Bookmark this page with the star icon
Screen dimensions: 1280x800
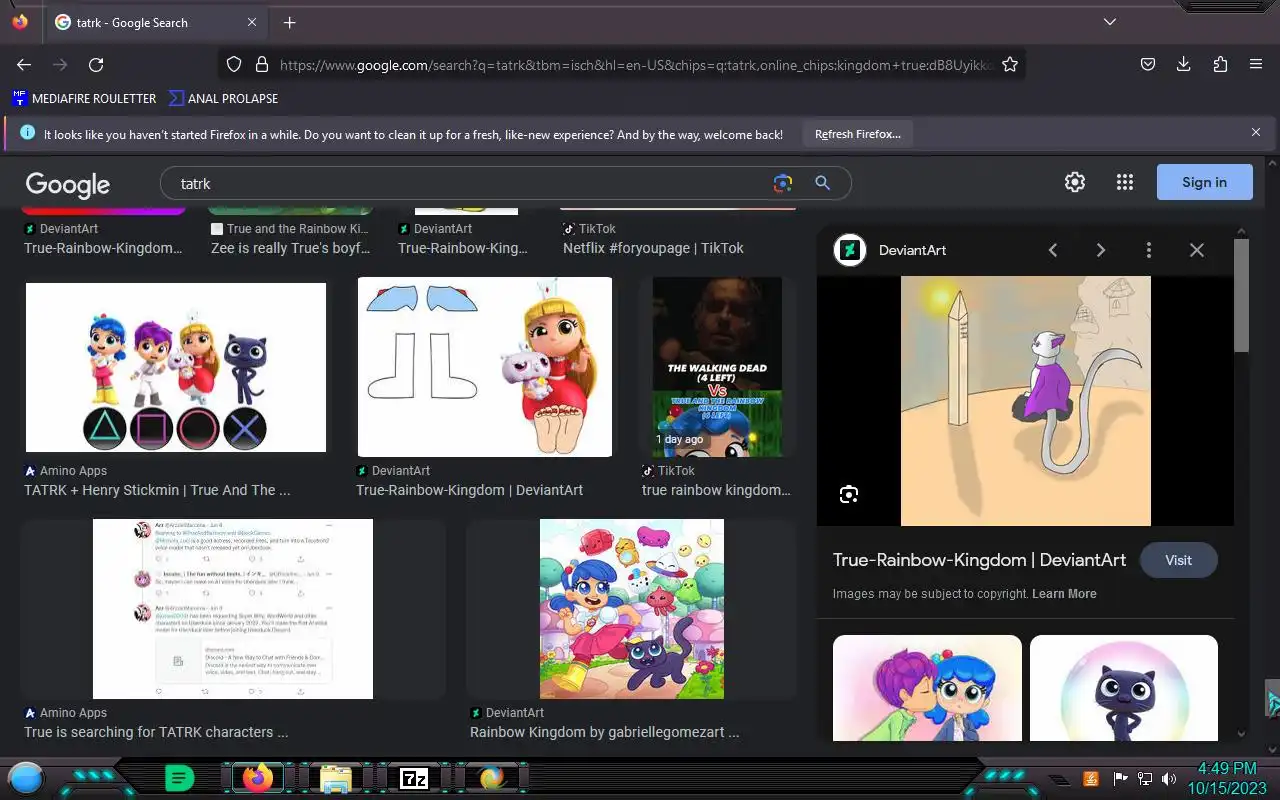tap(1010, 64)
